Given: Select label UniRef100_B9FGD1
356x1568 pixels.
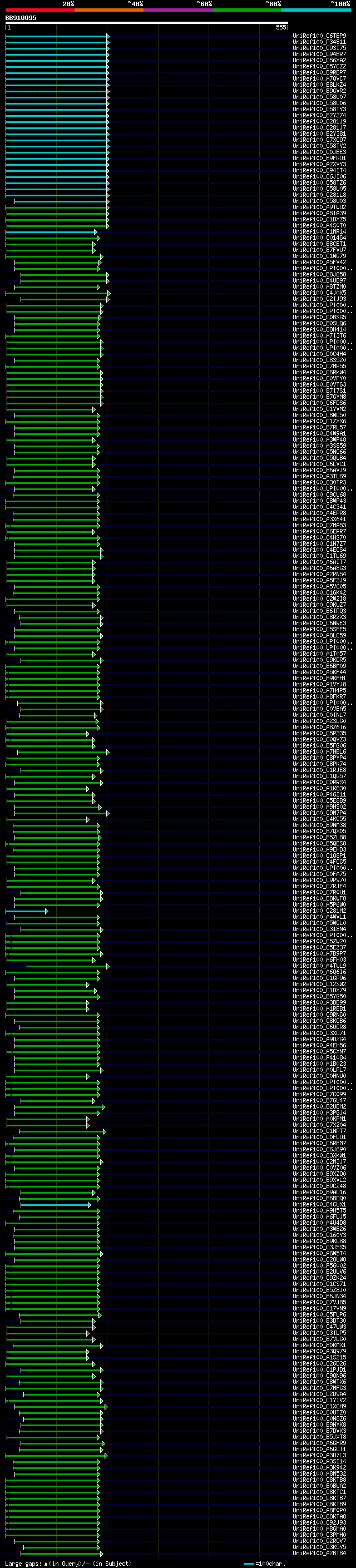Looking at the screenshot, I should [319, 159].
